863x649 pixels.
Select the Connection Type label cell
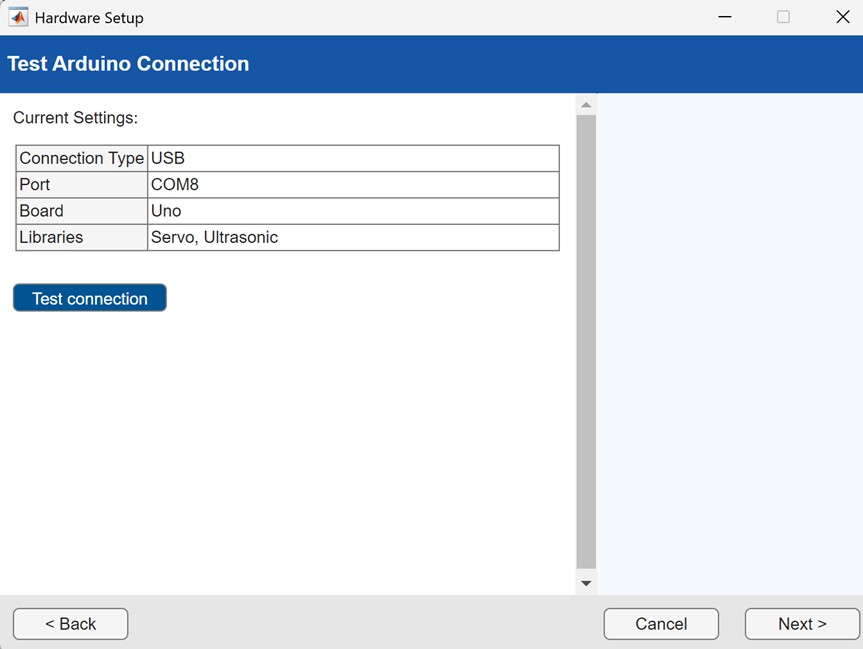tap(82, 158)
